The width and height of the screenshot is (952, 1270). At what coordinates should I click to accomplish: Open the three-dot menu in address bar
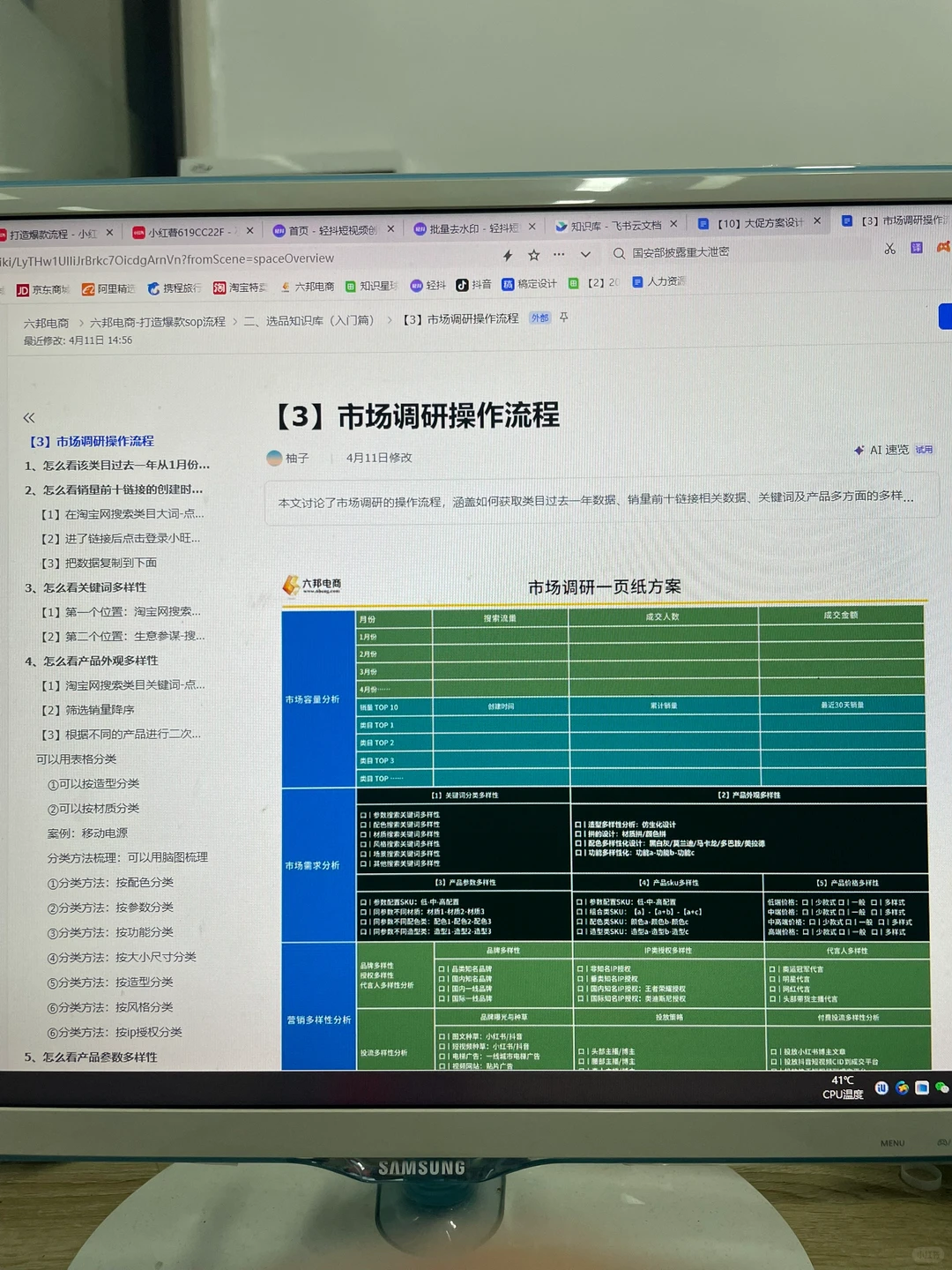click(559, 254)
